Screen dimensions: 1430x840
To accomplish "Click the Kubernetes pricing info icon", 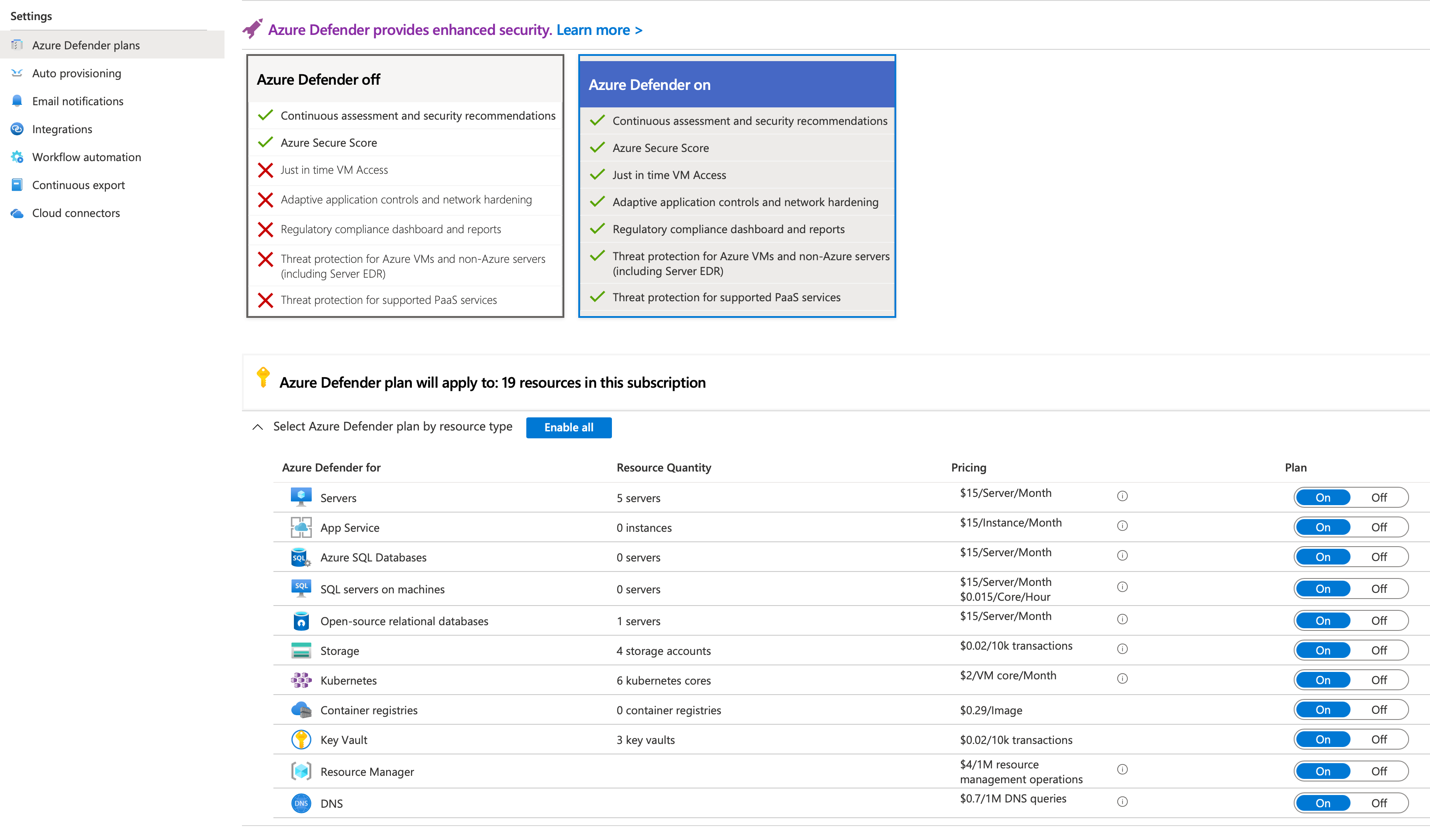I will pyautogui.click(x=1122, y=678).
